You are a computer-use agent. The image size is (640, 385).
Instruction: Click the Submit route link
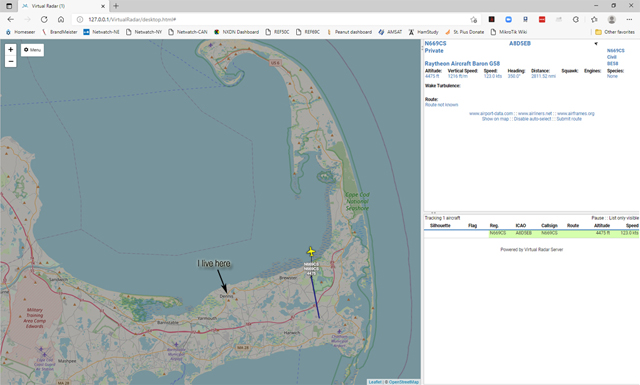[x=569, y=119]
